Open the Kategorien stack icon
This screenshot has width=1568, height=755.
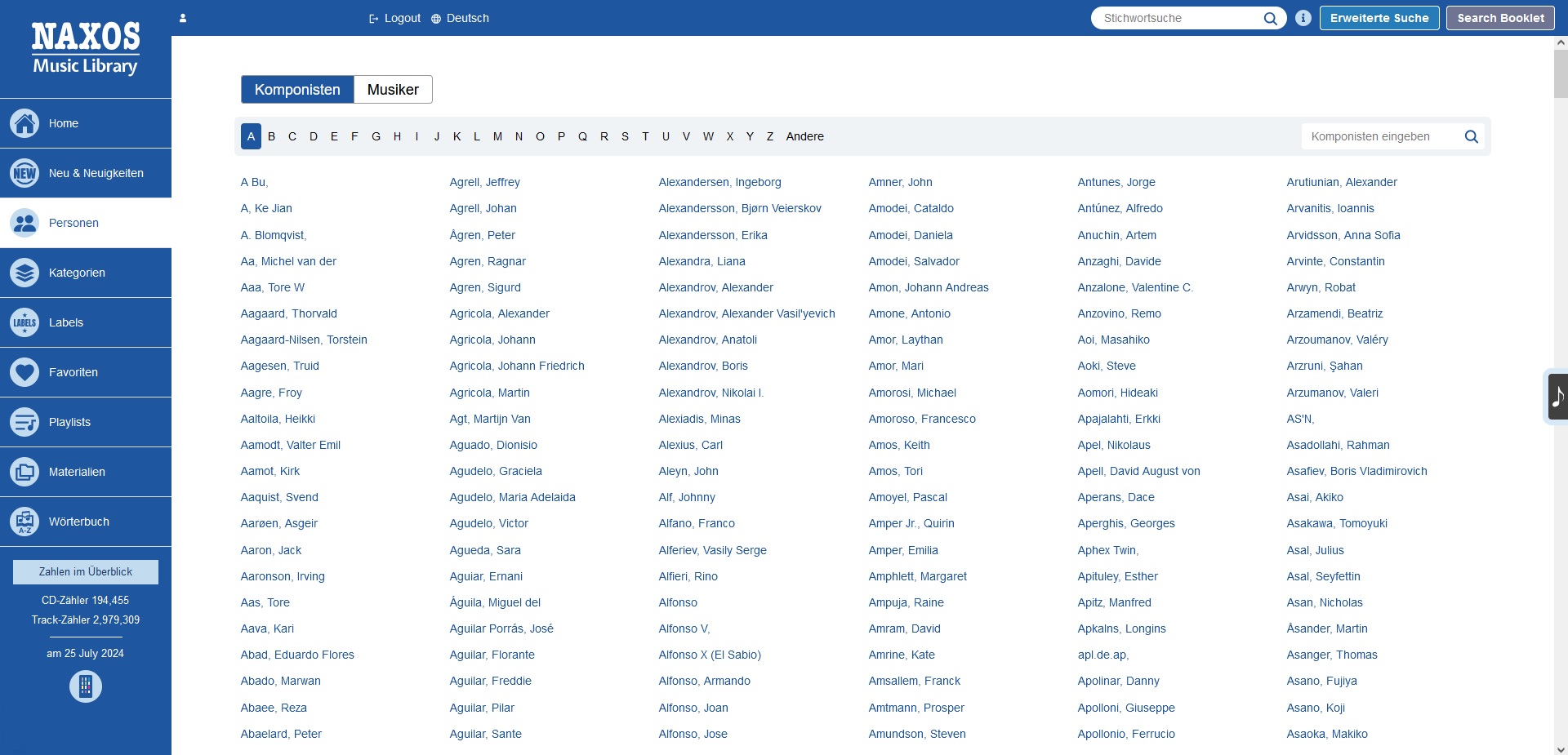24,273
